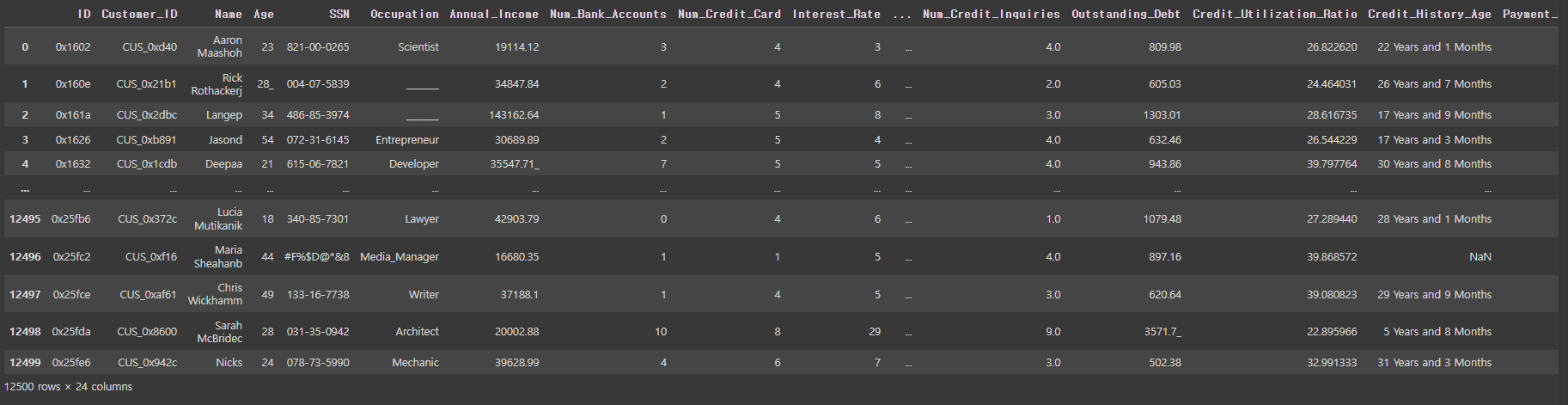Viewport: 1568px width, 405px height.
Task: Select occupation cell Media_Manager
Action: (x=400, y=257)
